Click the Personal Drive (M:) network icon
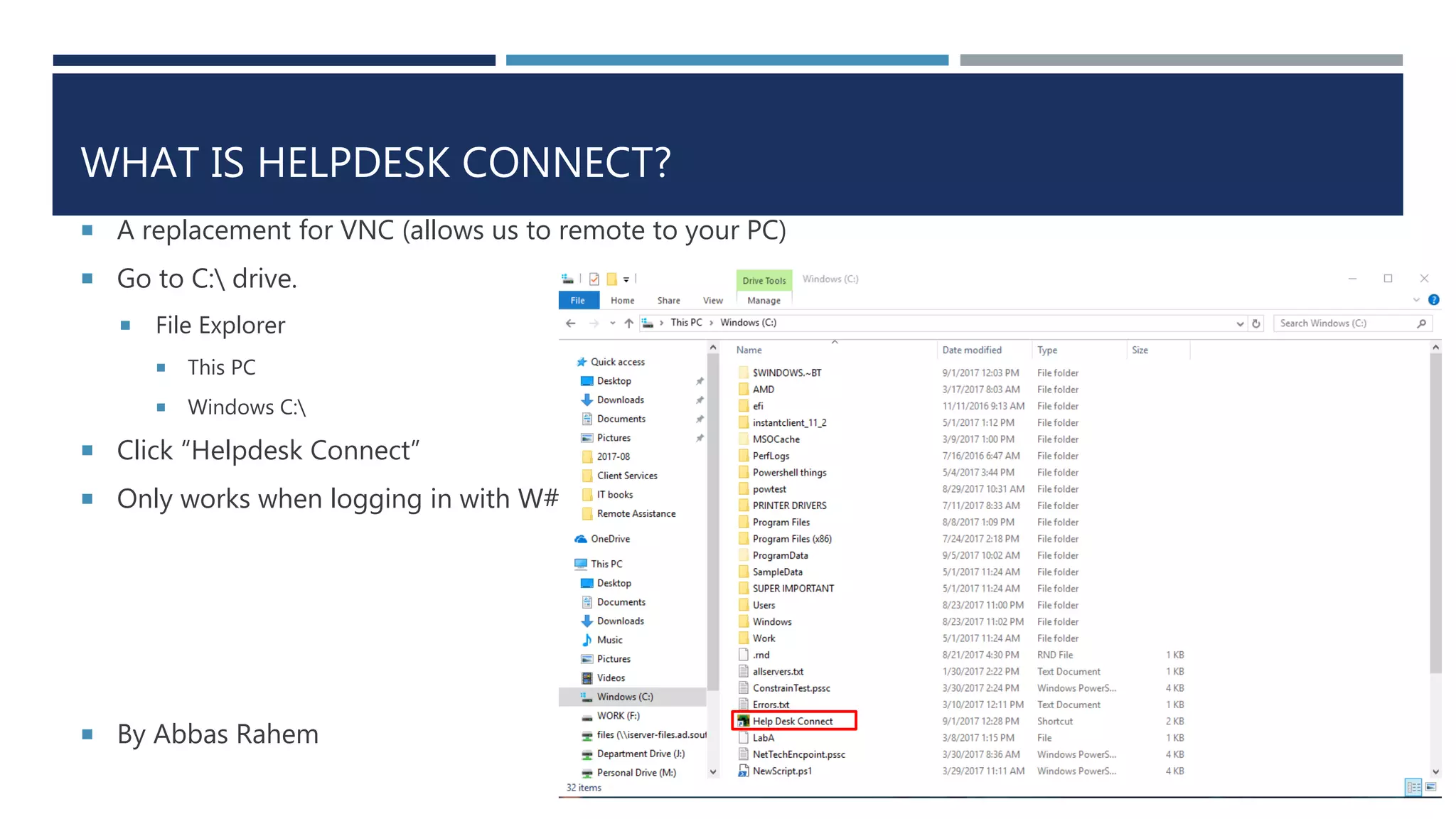Viewport: 1456px width, 819px height. point(587,773)
